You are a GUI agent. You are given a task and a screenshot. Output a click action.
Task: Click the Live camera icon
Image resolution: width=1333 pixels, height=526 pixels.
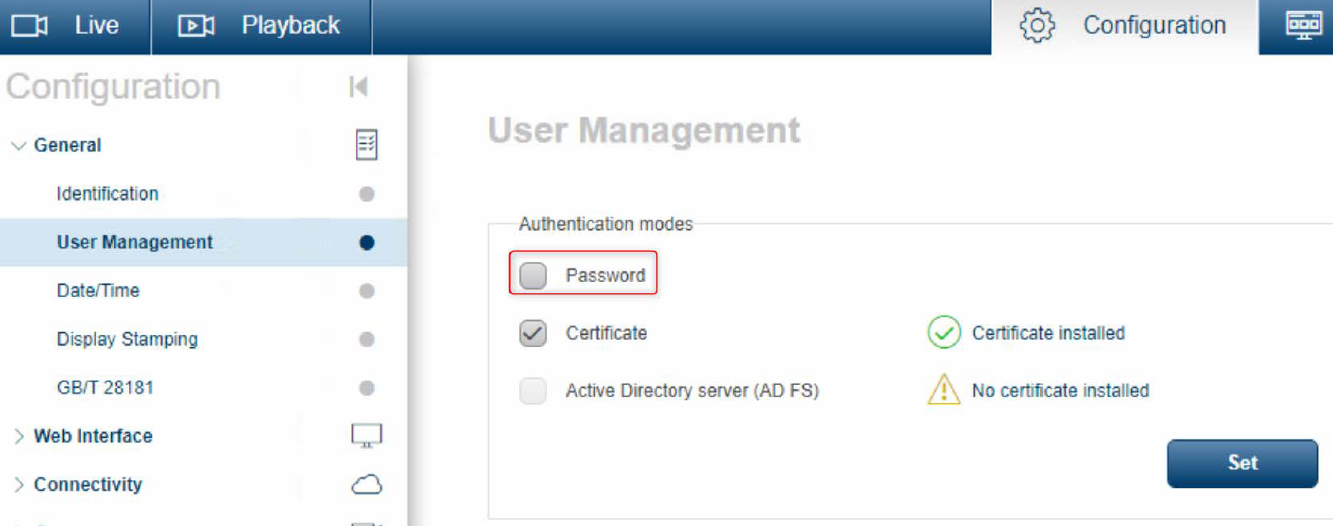pyautogui.click(x=30, y=26)
